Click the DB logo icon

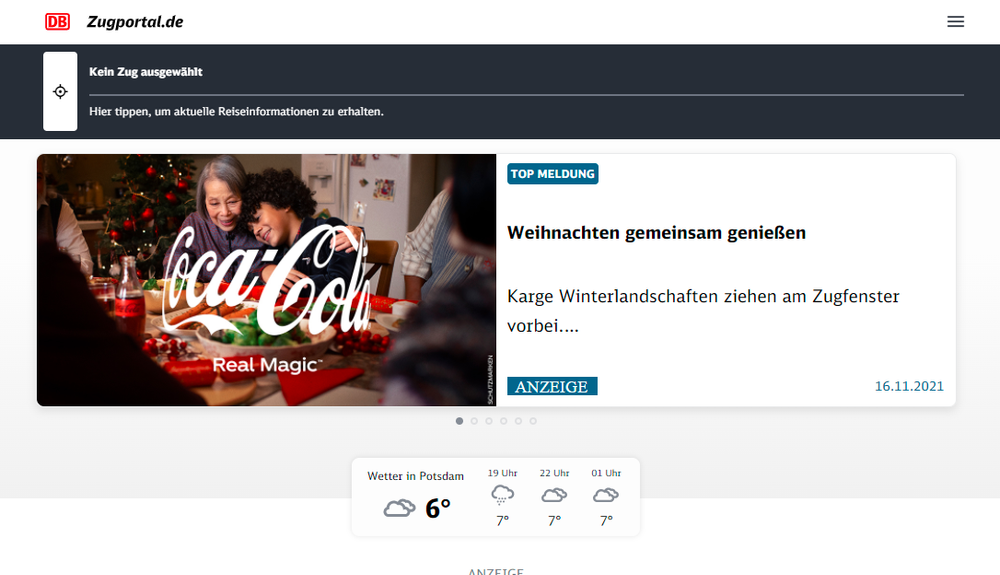(57, 22)
